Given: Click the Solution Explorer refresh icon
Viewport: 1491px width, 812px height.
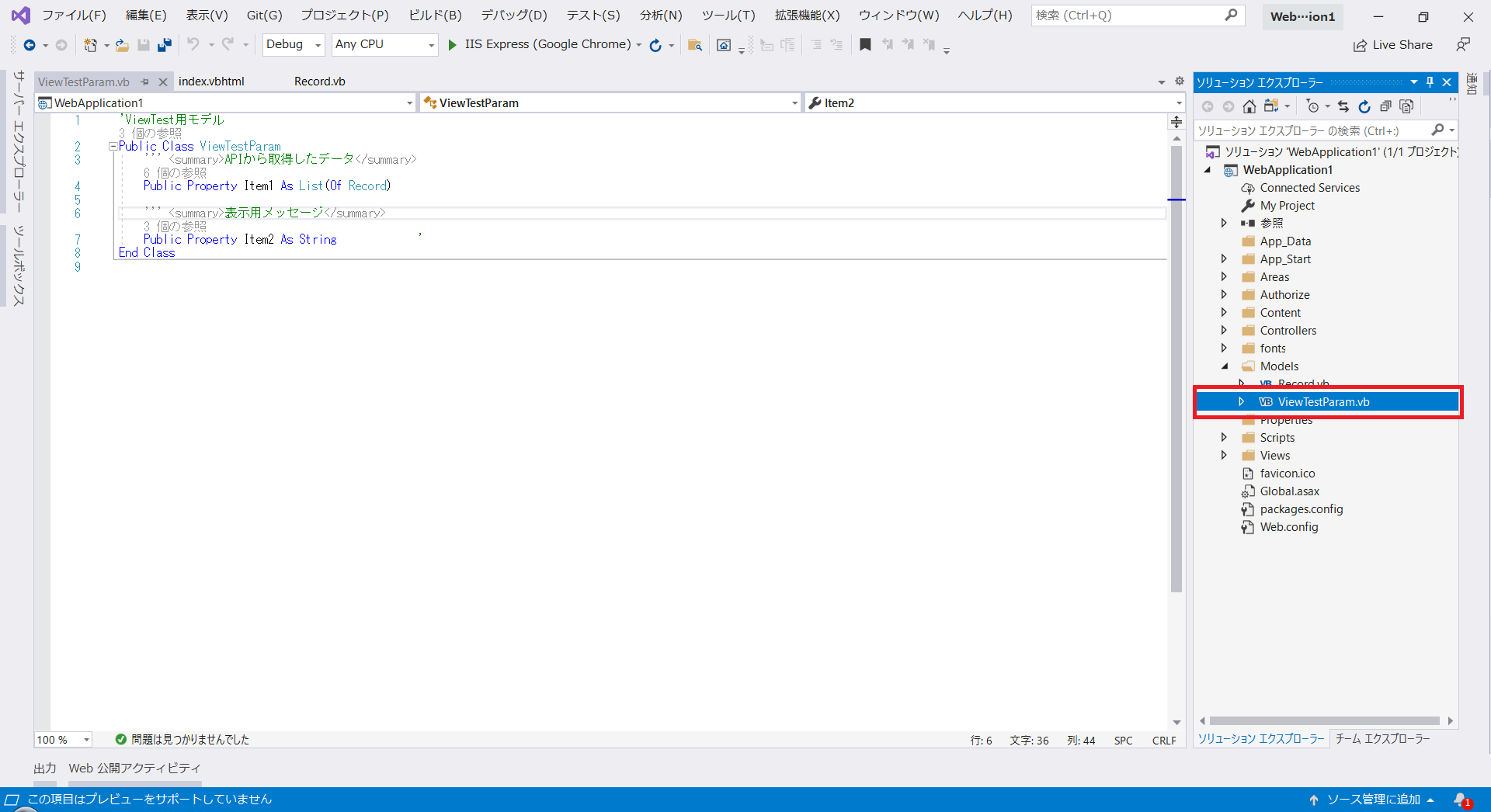Looking at the screenshot, I should pyautogui.click(x=1364, y=106).
